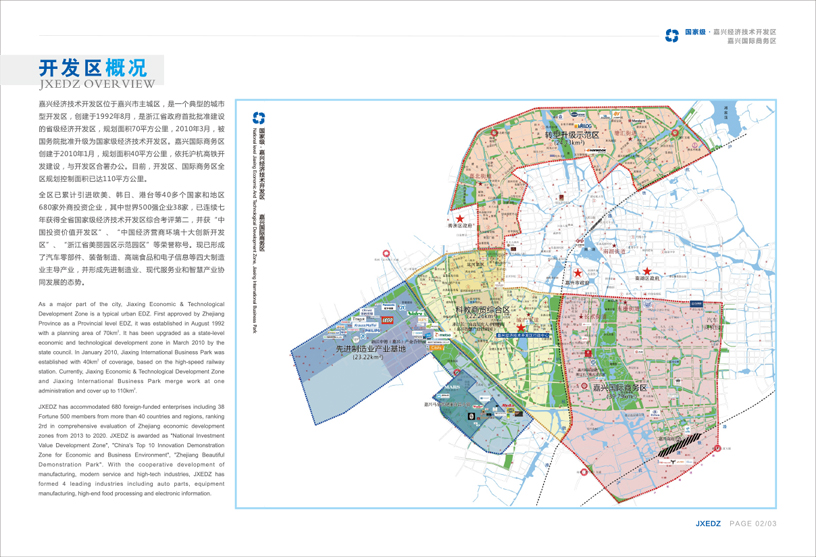
Task: Click the 开发区概况 page title
Action: tap(93, 67)
